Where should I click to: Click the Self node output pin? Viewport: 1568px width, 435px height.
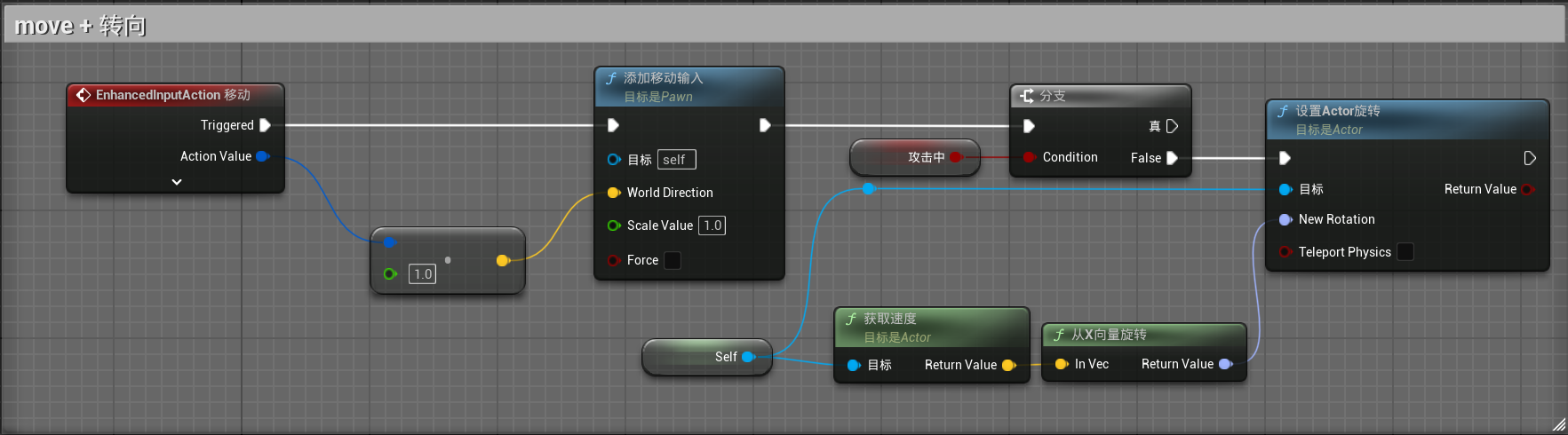pyautogui.click(x=748, y=357)
